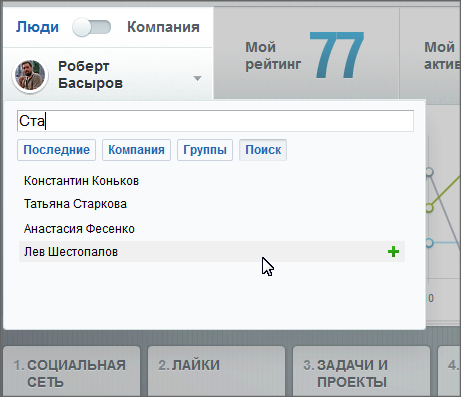Open the 3. Задачи и проекты section
Image resolution: width=461 pixels, height=397 pixels.
361,371
